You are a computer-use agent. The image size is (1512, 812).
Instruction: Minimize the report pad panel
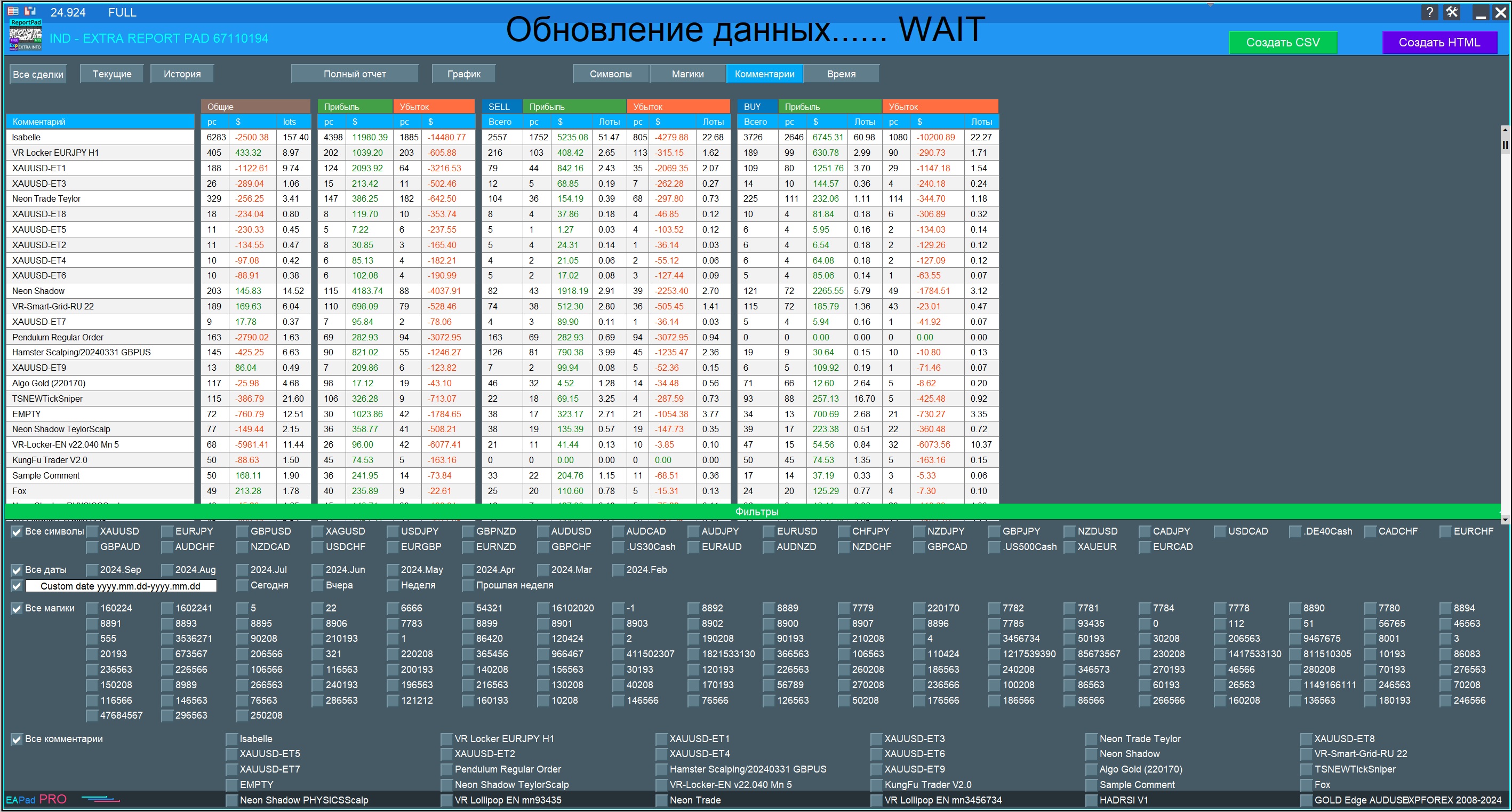point(1481,12)
